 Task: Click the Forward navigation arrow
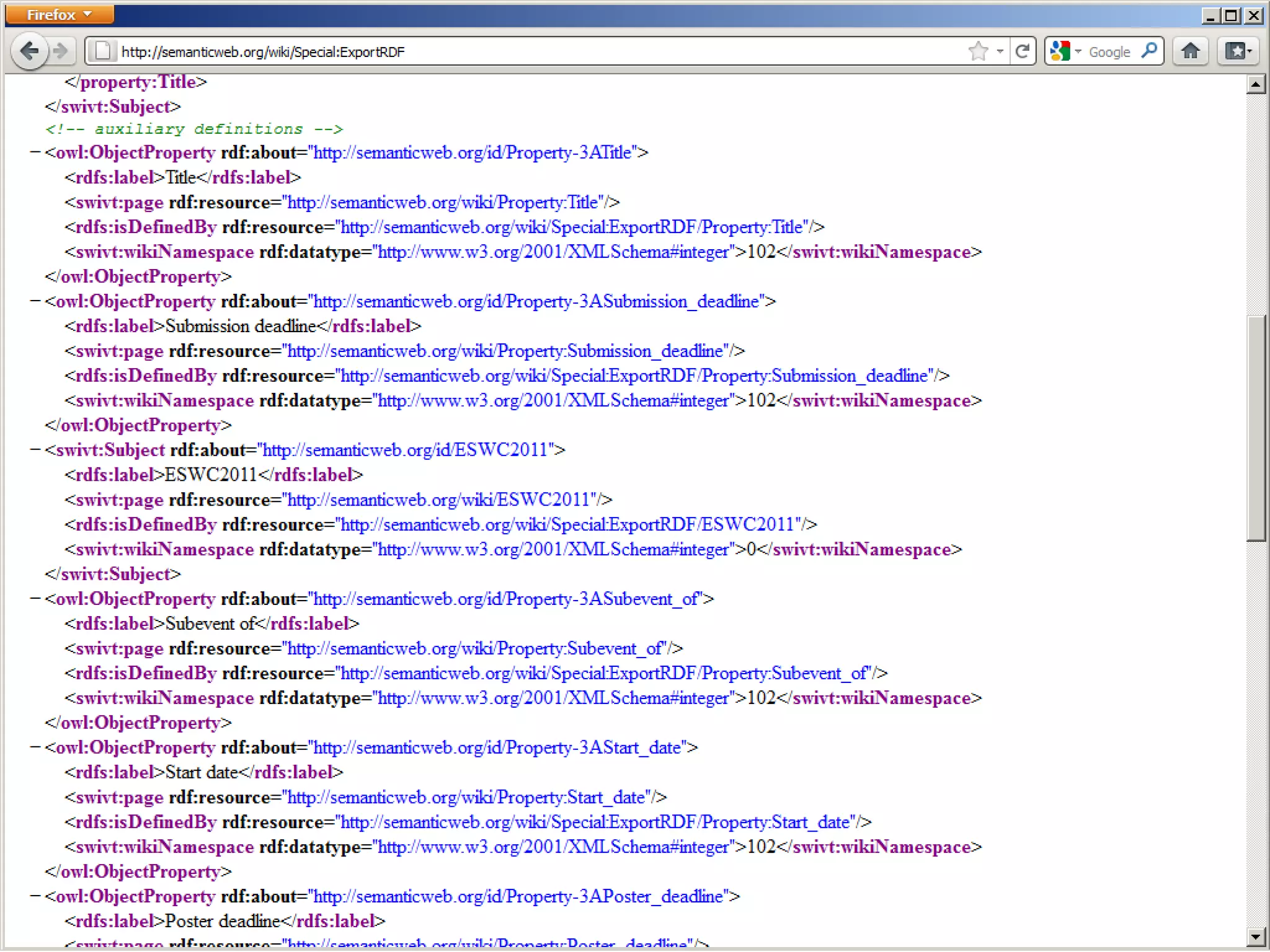point(61,51)
